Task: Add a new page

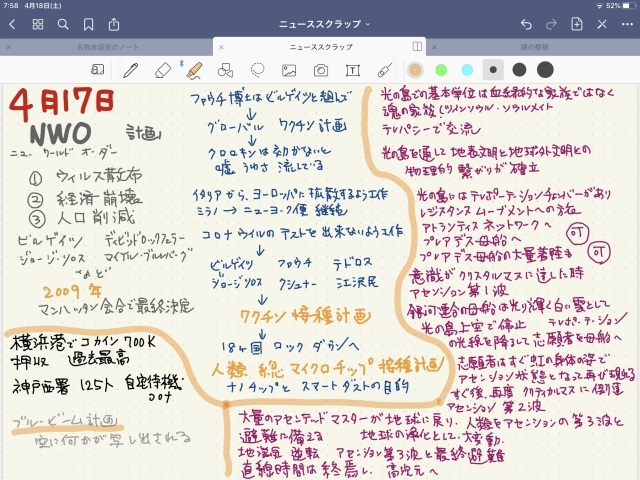Action: tap(576, 24)
